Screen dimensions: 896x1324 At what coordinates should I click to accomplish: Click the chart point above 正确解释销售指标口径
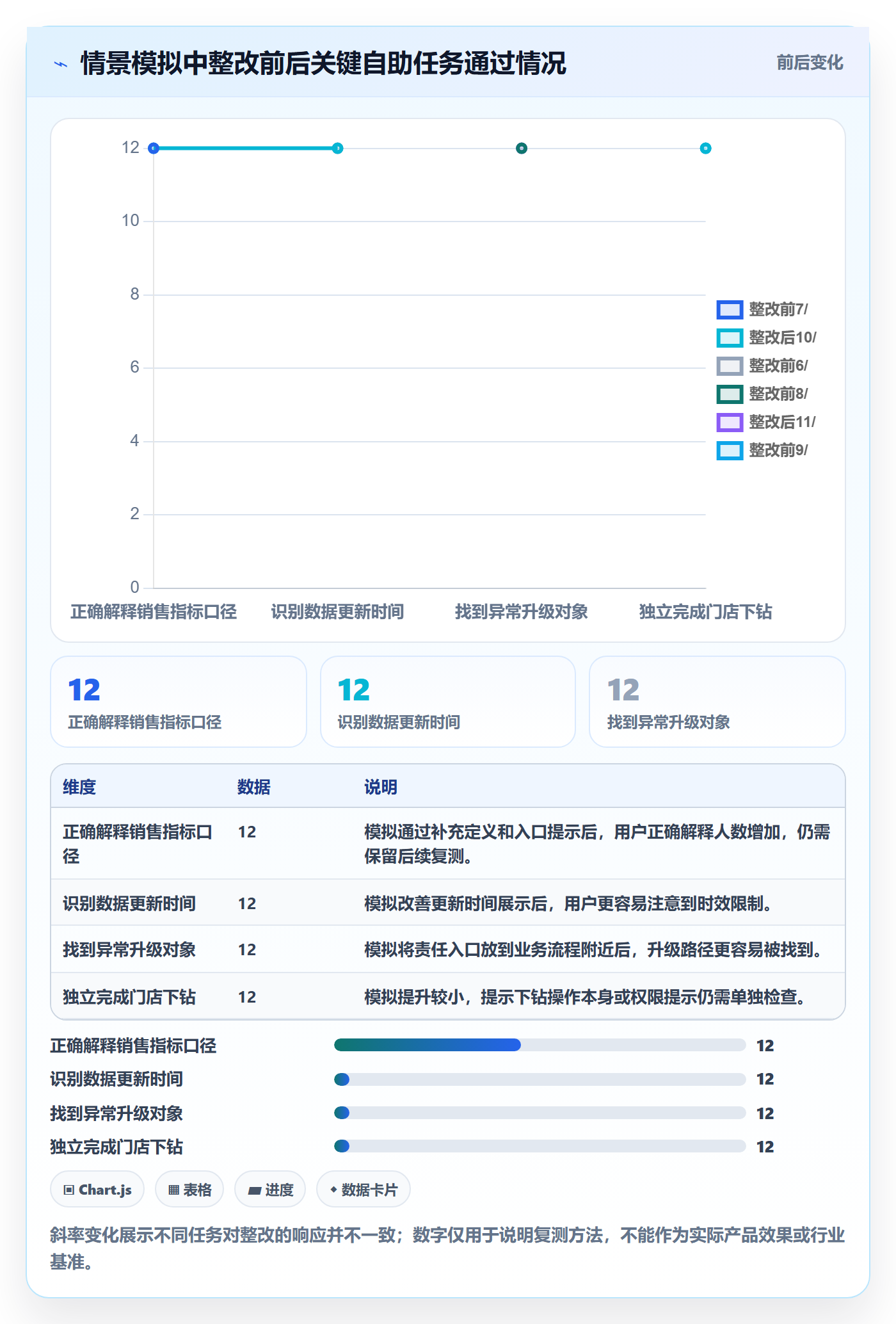tap(154, 149)
